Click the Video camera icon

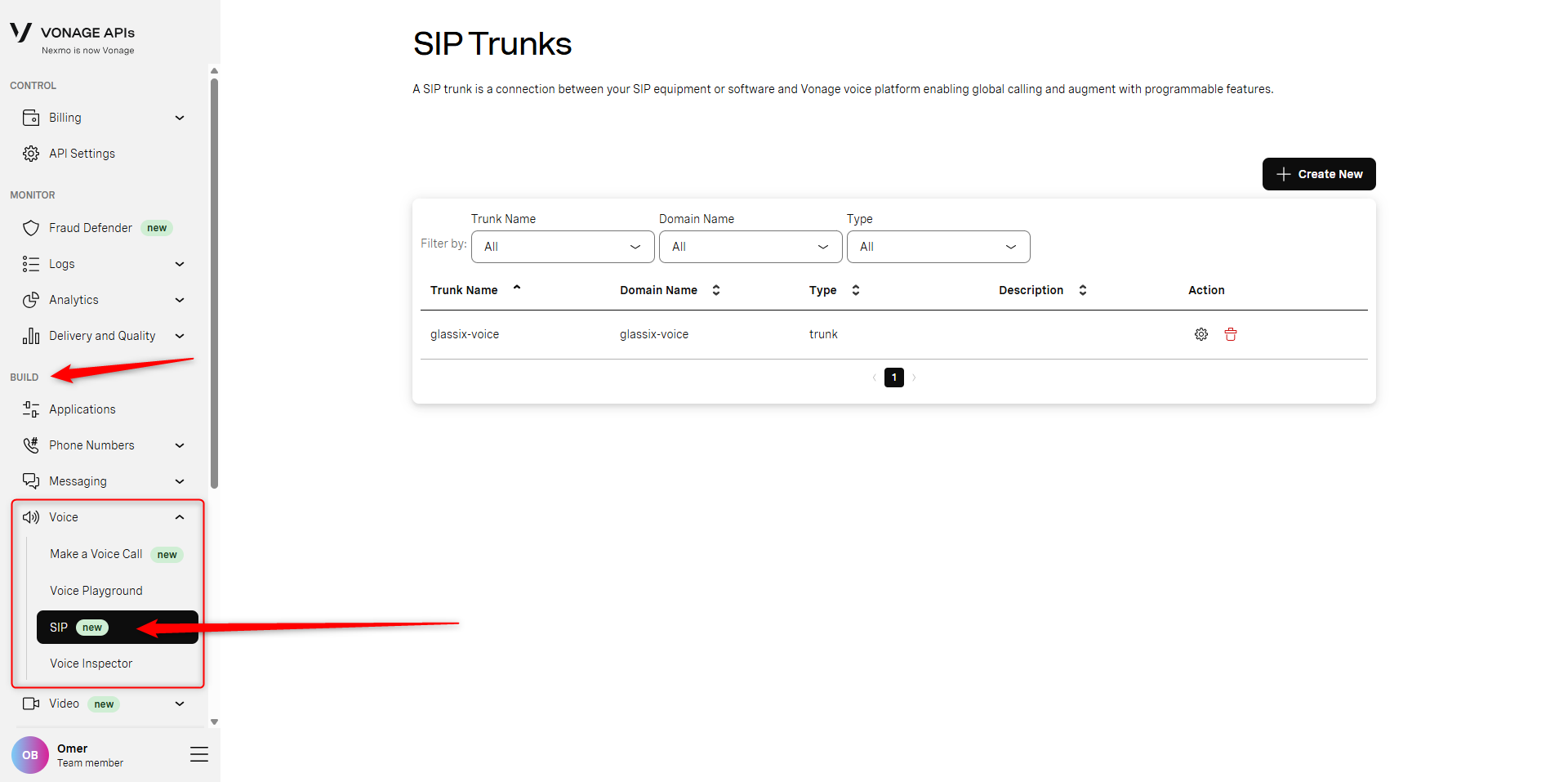point(31,704)
